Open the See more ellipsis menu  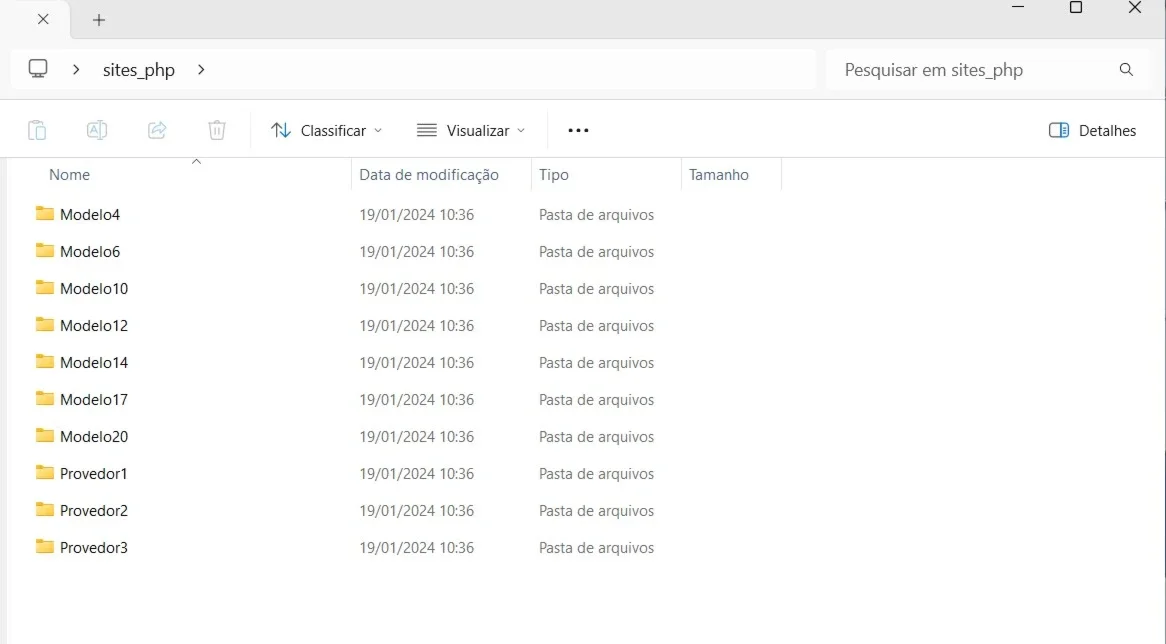point(578,130)
